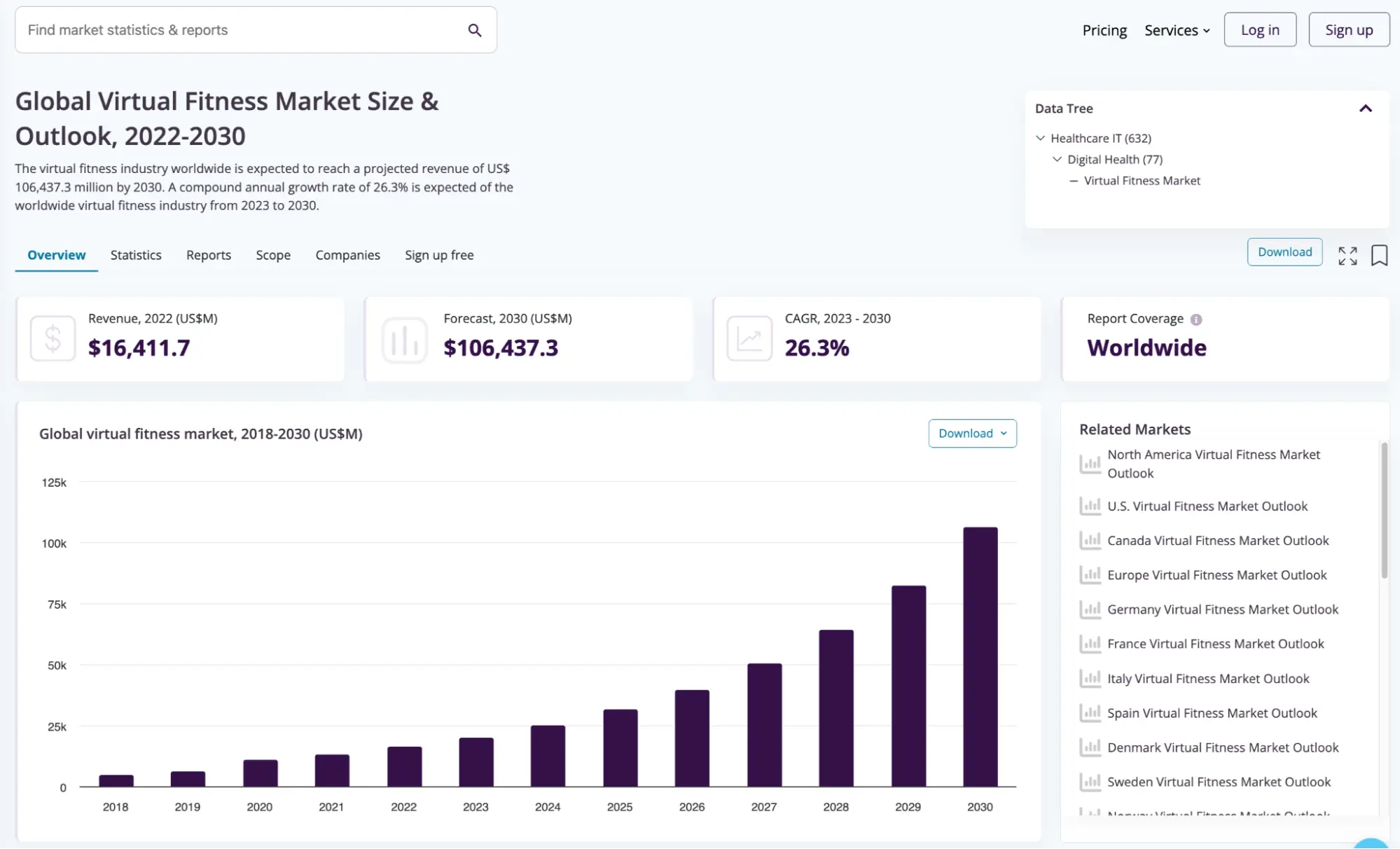Collapse Digital Health (77) tree node
The width and height of the screenshot is (1400, 849).
tap(1057, 159)
